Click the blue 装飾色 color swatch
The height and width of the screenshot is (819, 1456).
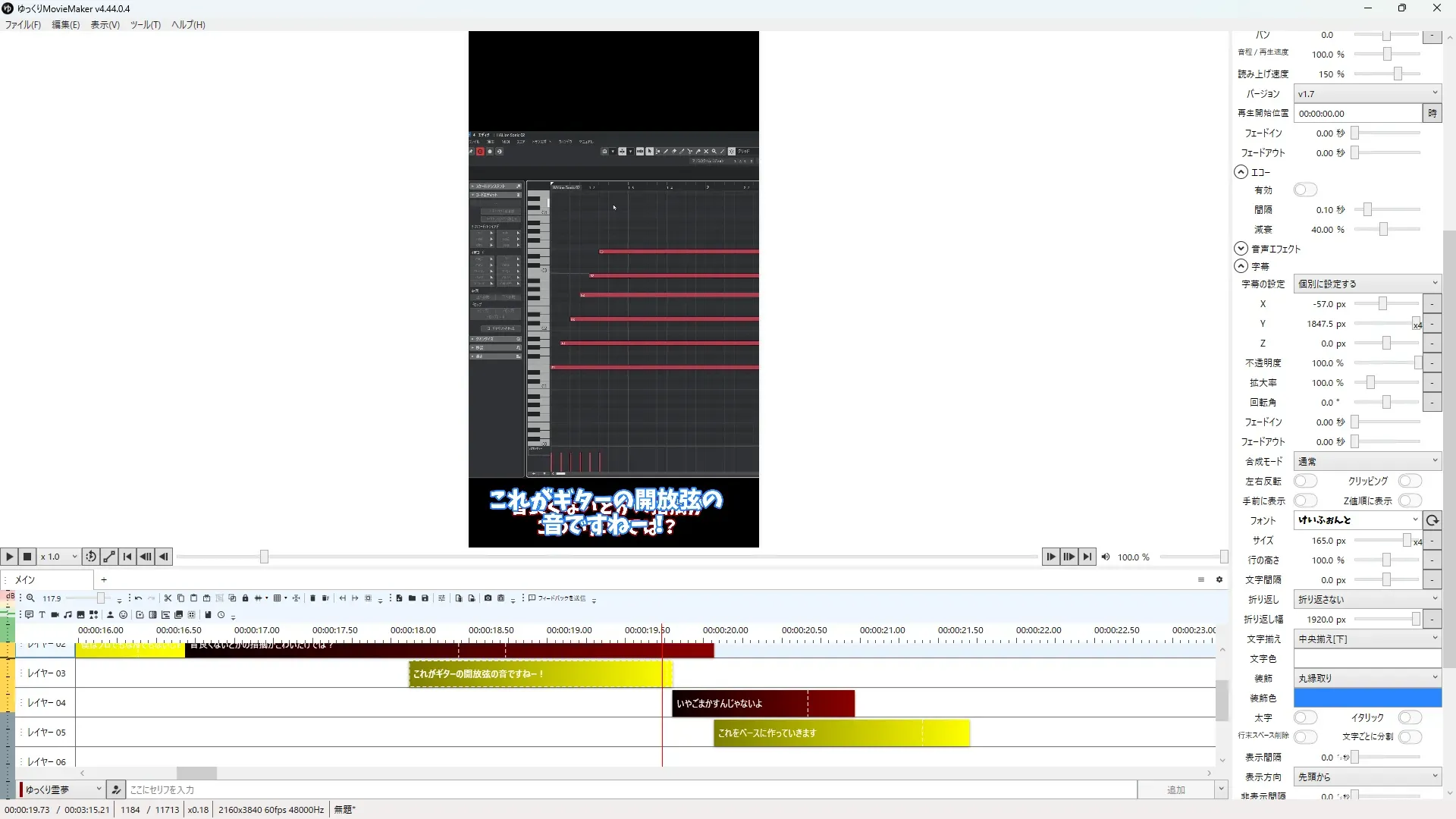(x=1367, y=698)
